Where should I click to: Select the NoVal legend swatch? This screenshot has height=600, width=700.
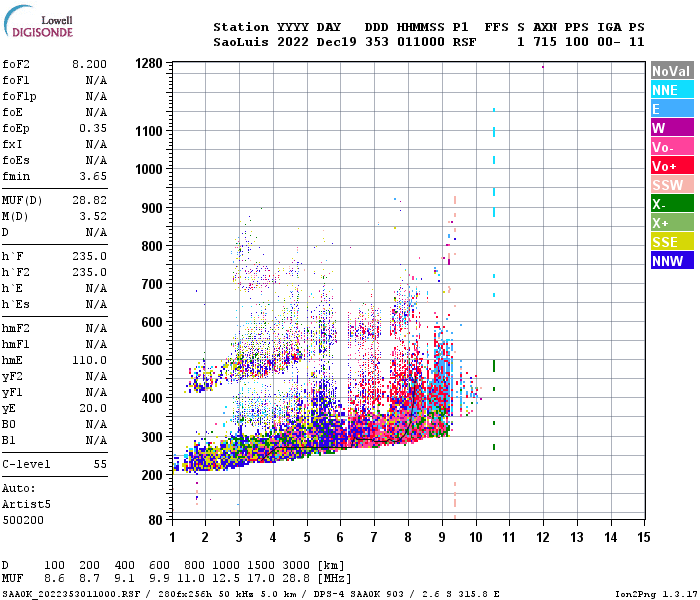672,71
